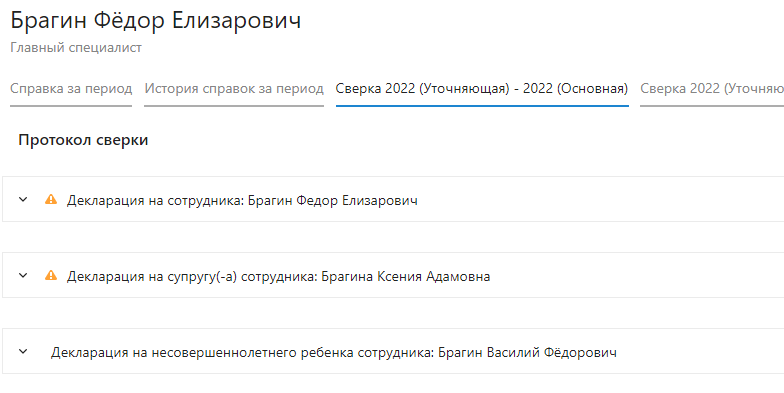
Task: Click the warning icon on Брагина Ксения declaration
Action: pos(51,276)
